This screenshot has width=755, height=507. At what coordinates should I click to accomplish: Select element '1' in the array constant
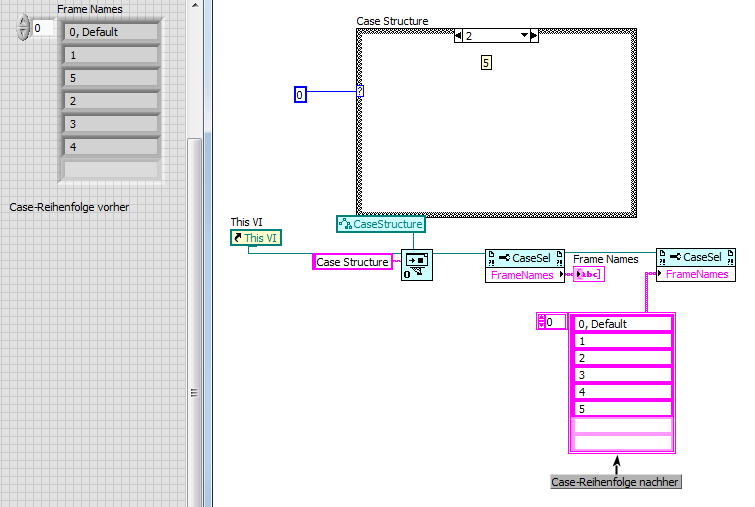coord(623,341)
